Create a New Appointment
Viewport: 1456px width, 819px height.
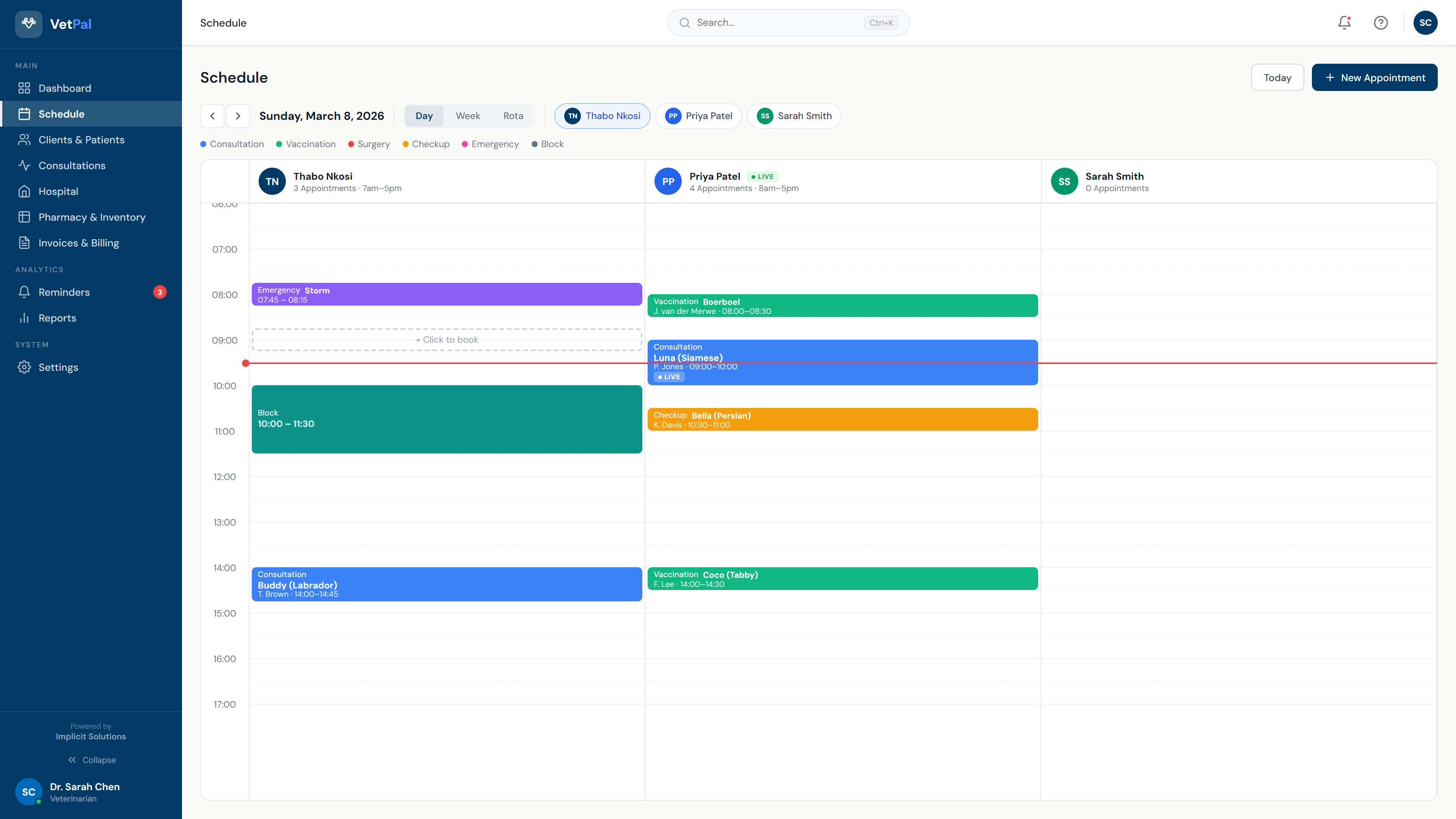[x=1374, y=77]
